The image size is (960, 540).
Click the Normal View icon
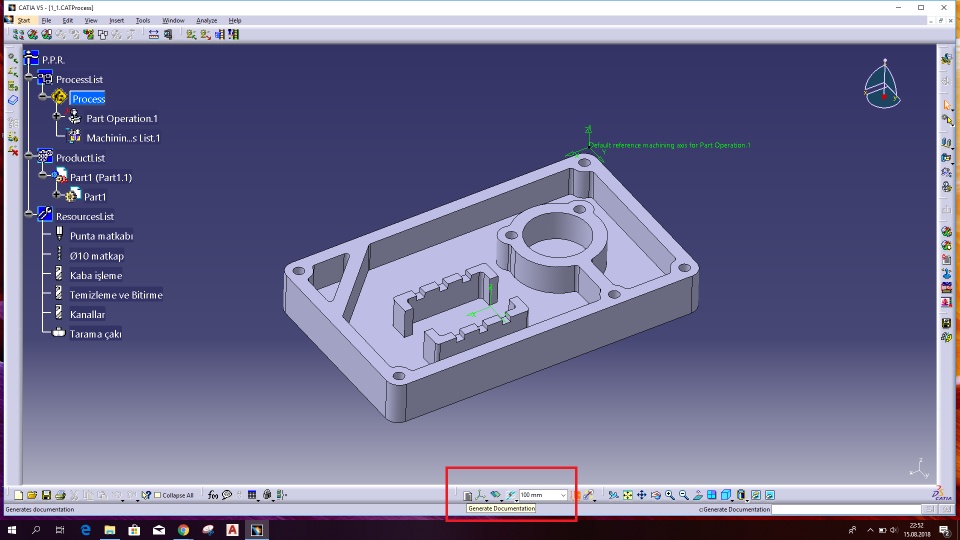click(698, 495)
